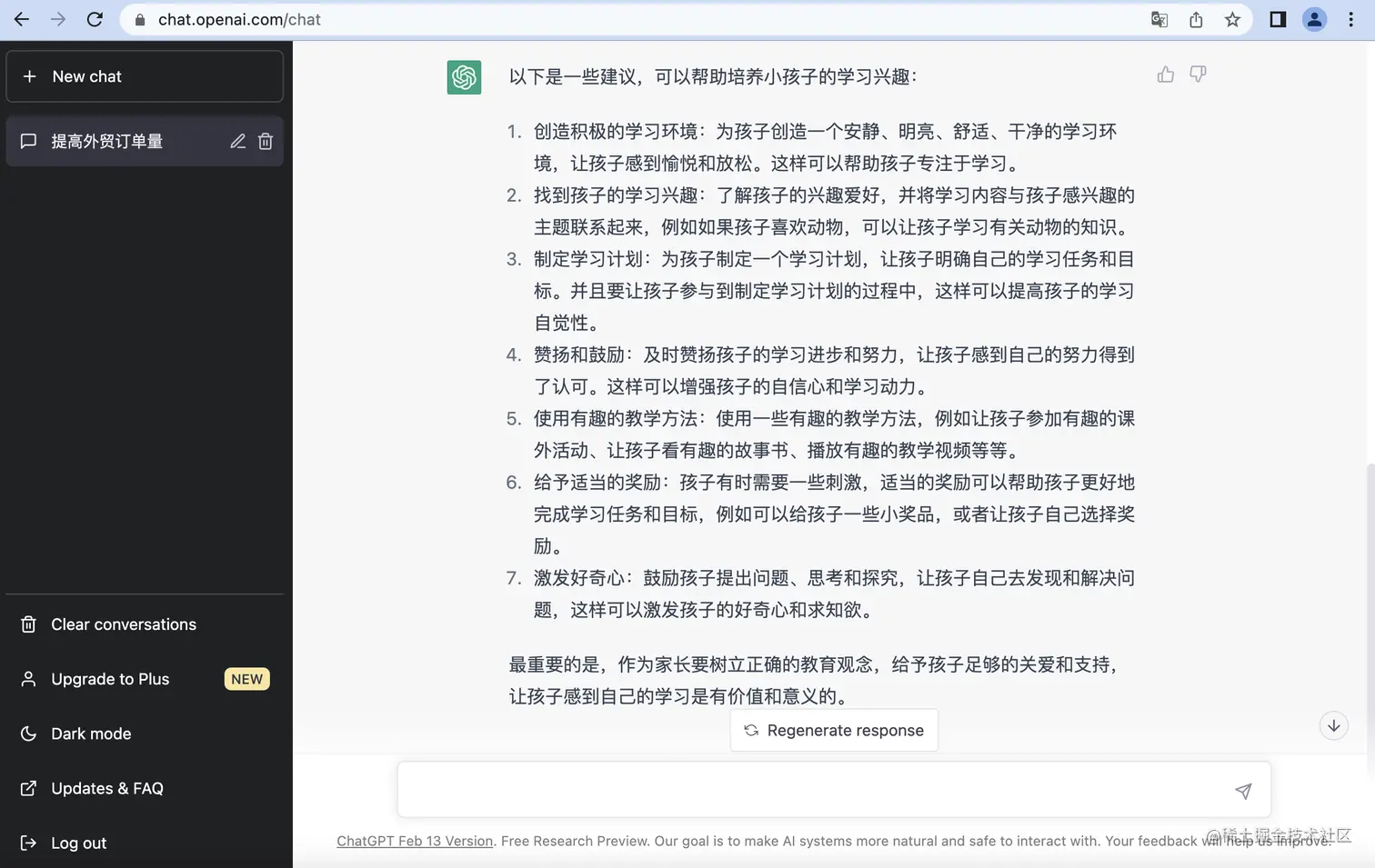Screen dimensions: 1375x868
Task: Open the Google Translate page icon
Action: (x=1159, y=19)
